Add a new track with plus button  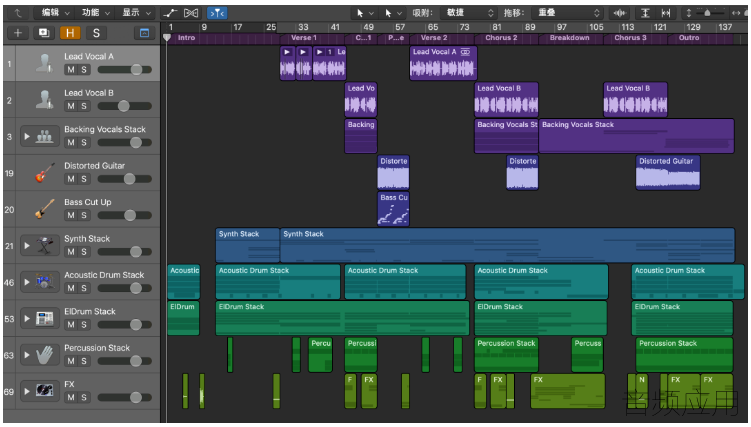point(18,33)
